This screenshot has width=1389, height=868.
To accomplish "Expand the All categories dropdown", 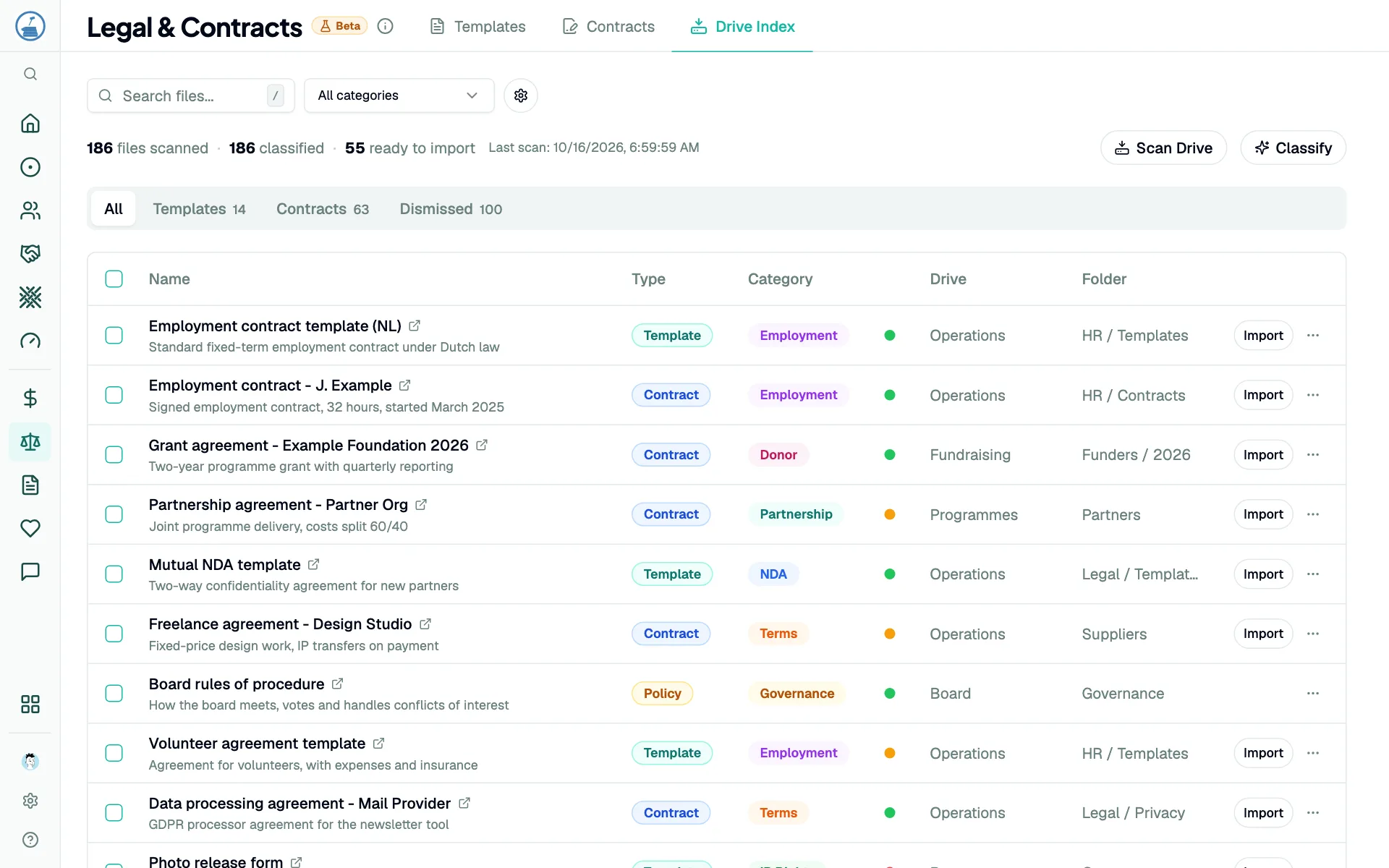I will tap(399, 95).
